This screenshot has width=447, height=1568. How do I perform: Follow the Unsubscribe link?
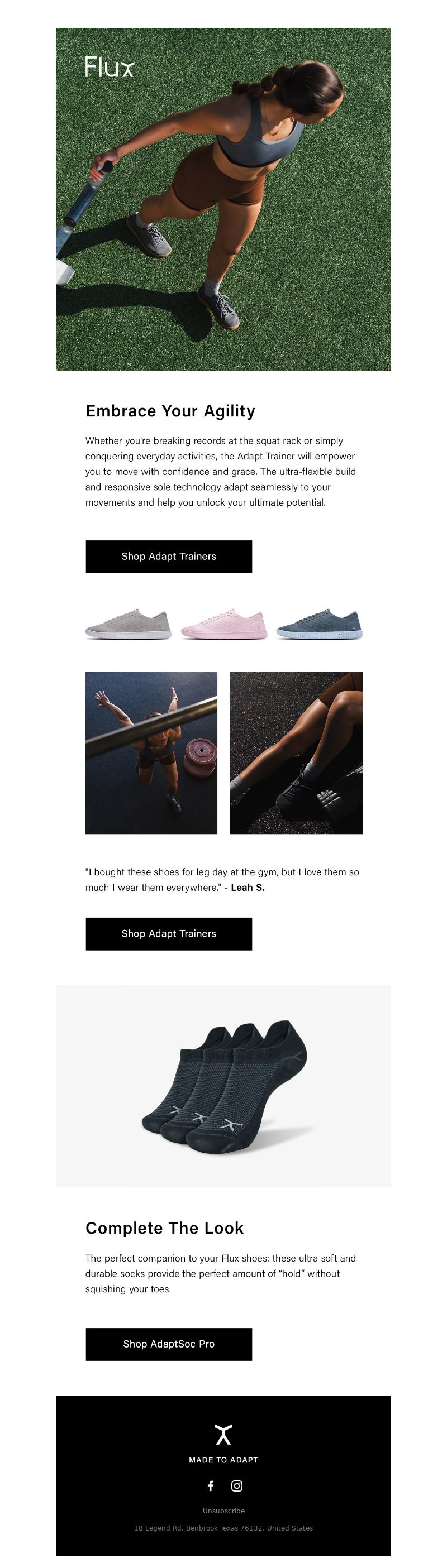[x=223, y=1511]
